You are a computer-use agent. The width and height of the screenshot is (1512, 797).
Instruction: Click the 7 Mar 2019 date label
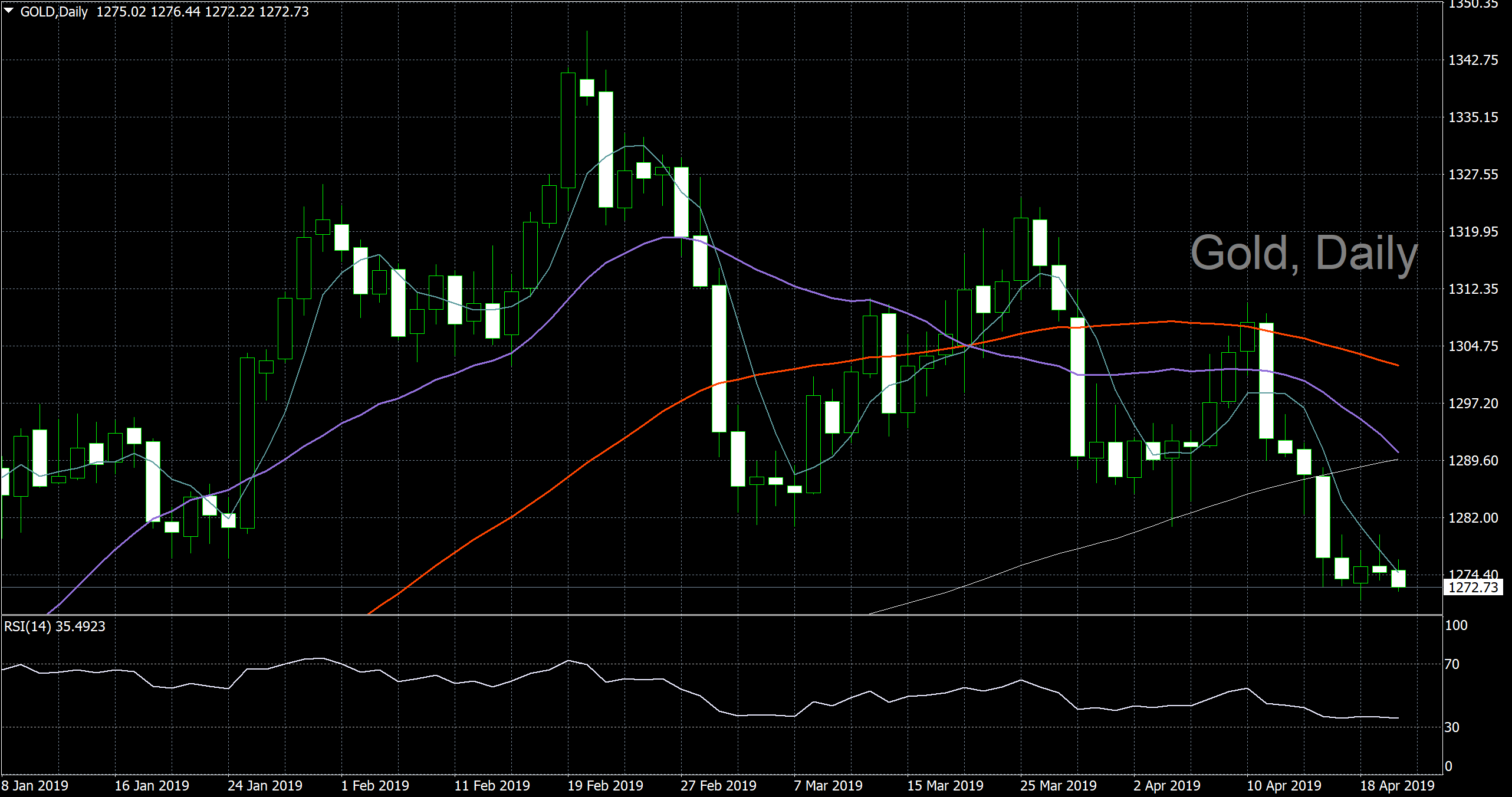point(828,786)
